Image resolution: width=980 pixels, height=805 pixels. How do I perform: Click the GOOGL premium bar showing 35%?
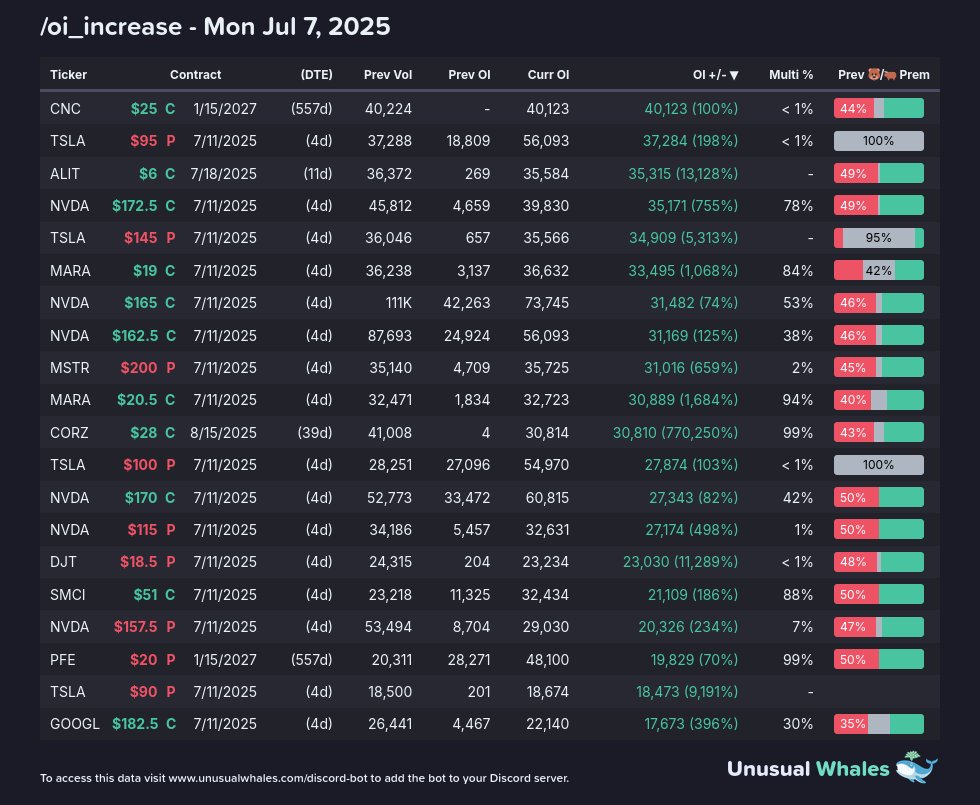point(879,724)
